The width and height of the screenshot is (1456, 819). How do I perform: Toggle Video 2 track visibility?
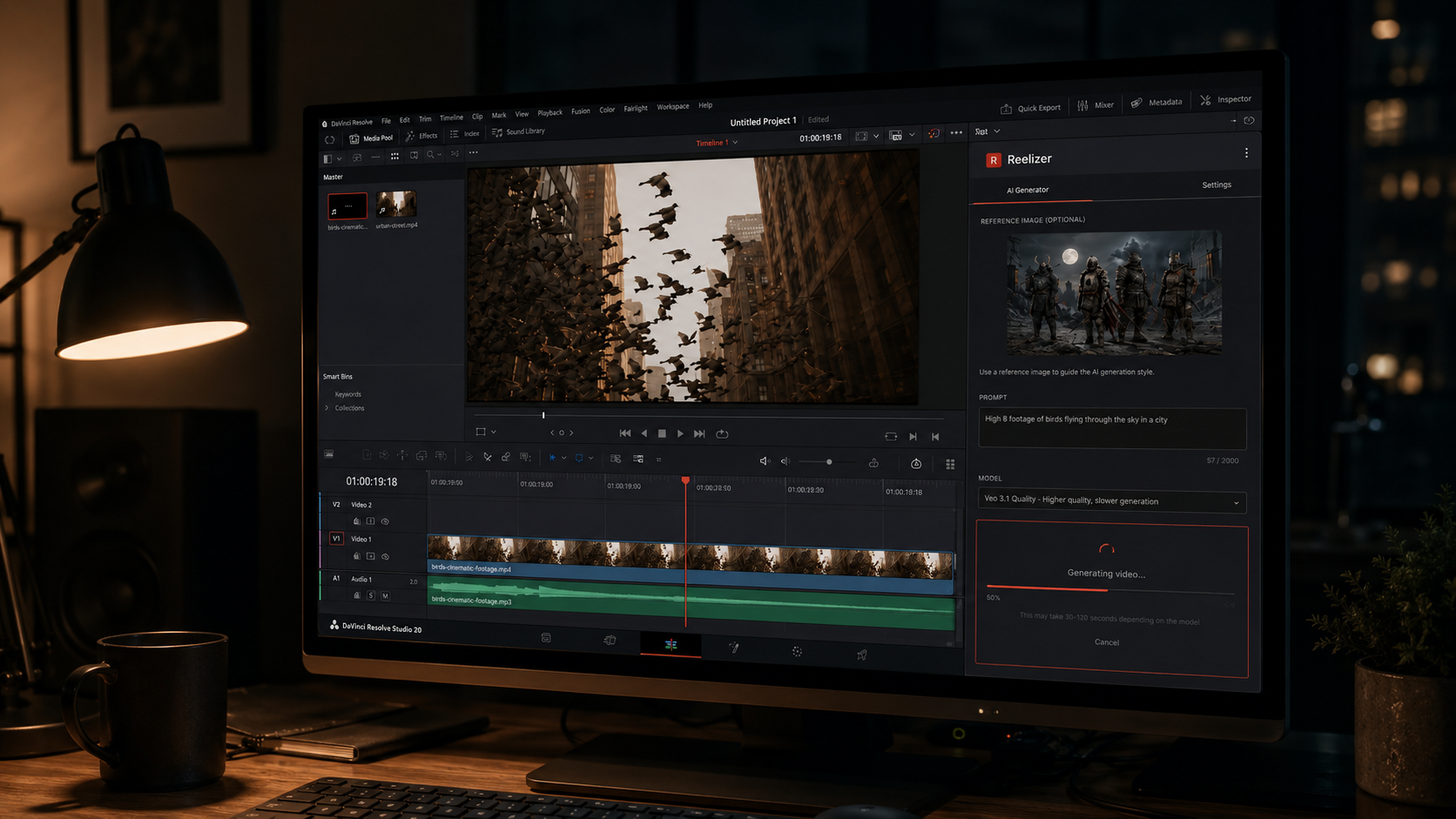point(385,522)
